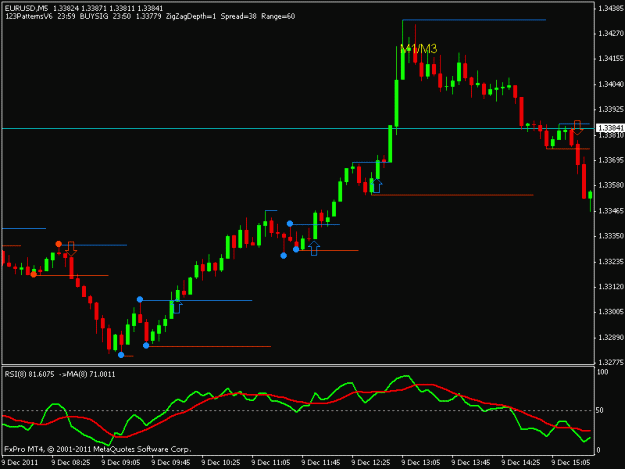Click the 9 Dec 08:25 time label
The height and width of the screenshot is (469, 625).
point(71,463)
